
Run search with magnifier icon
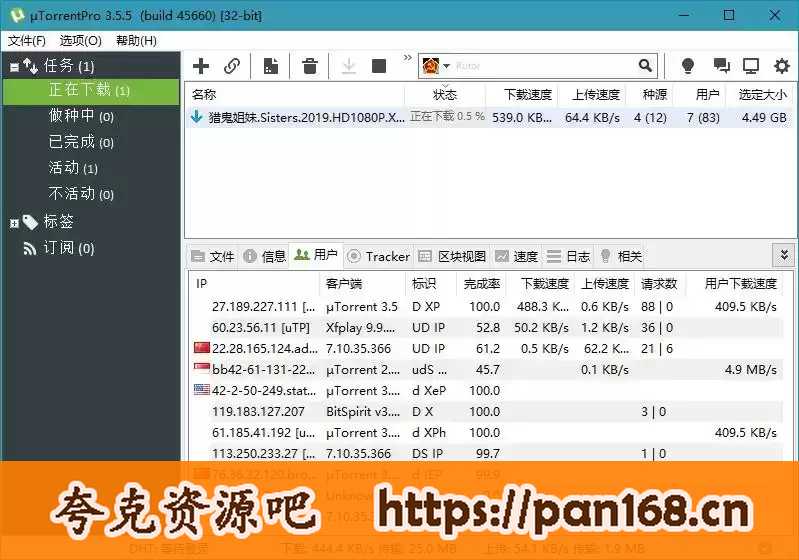(645, 65)
